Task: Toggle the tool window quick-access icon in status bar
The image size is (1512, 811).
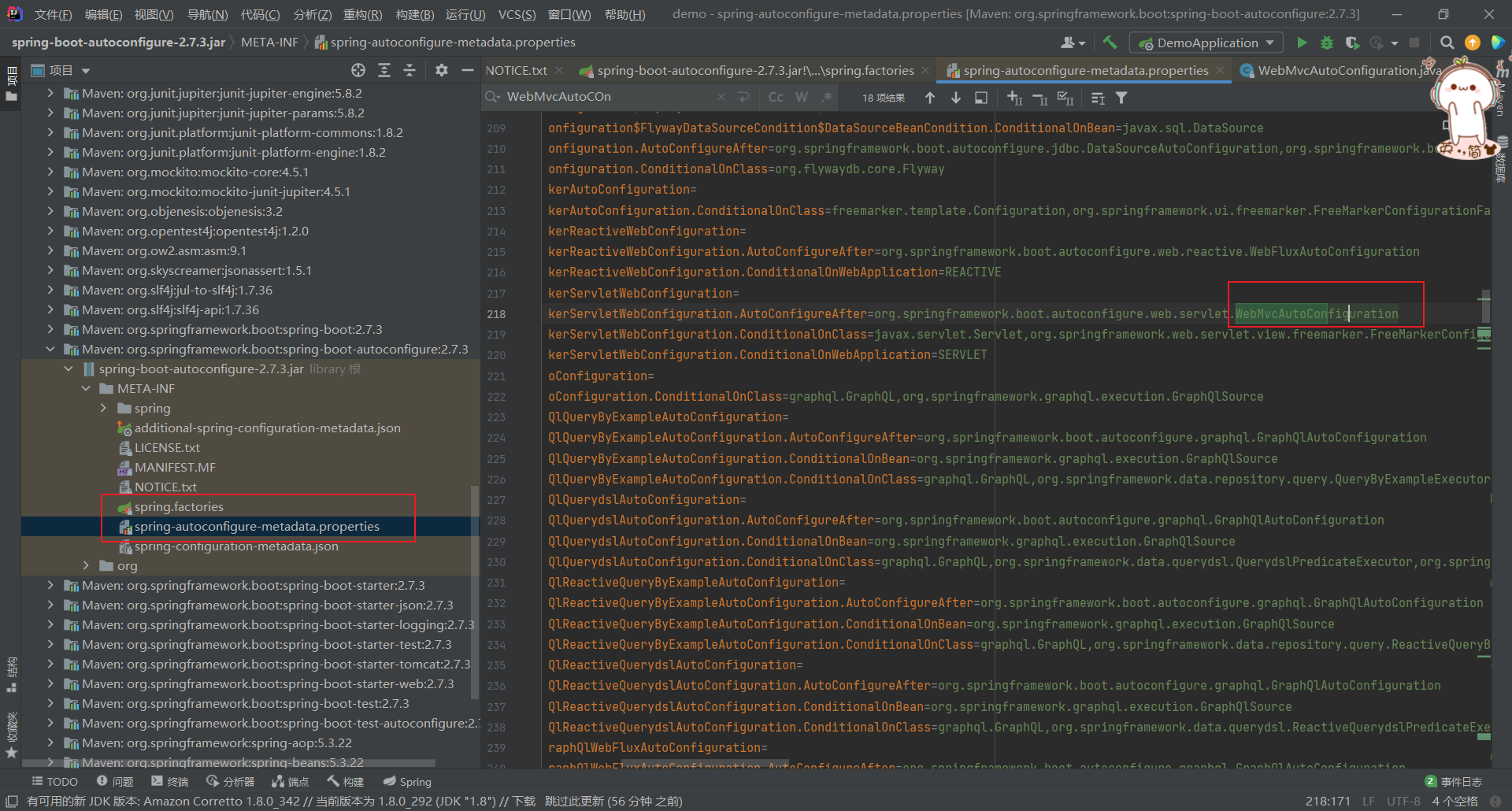Action: click(x=12, y=801)
